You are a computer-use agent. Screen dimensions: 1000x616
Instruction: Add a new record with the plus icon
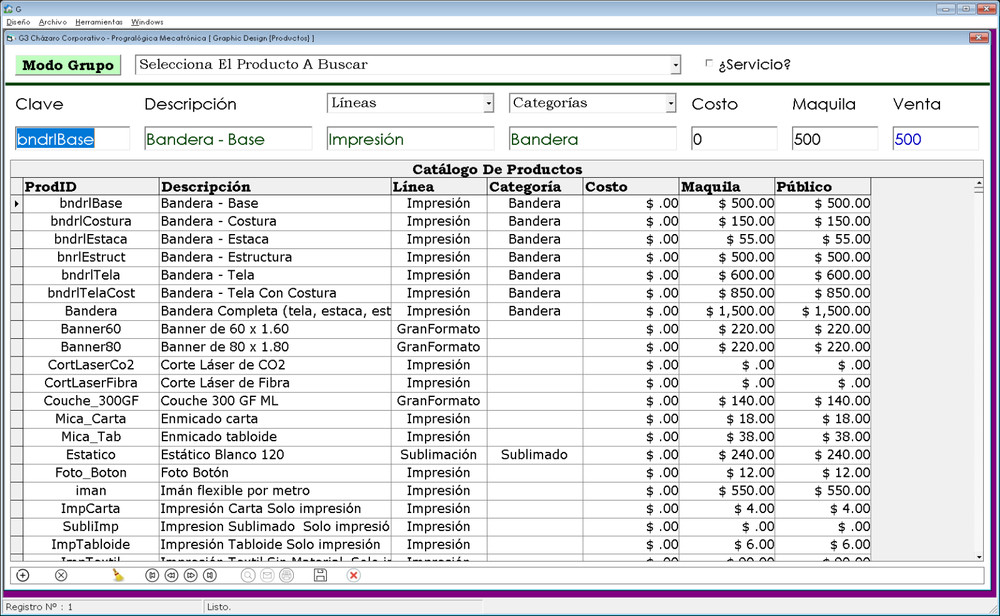click(x=21, y=575)
